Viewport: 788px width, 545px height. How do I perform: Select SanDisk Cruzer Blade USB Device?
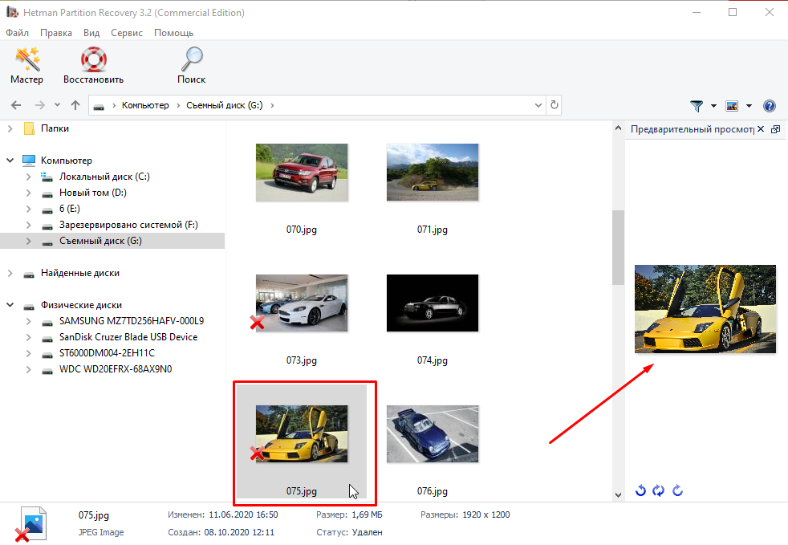click(x=128, y=337)
